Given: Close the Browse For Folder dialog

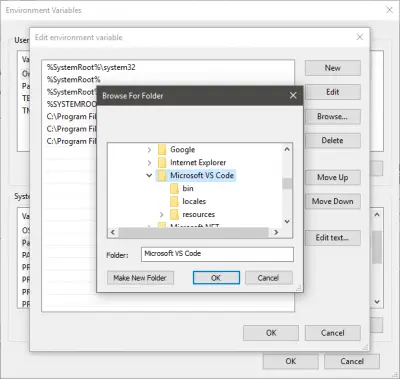Looking at the screenshot, I should [x=293, y=96].
